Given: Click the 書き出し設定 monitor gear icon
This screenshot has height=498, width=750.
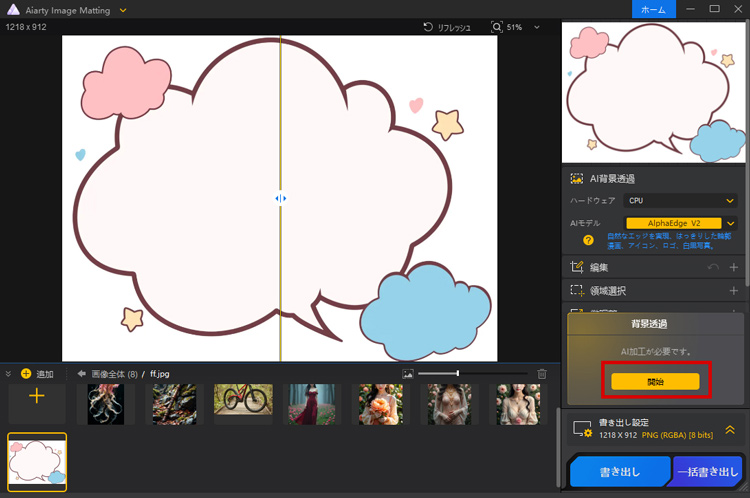Looking at the screenshot, I should click(x=583, y=429).
